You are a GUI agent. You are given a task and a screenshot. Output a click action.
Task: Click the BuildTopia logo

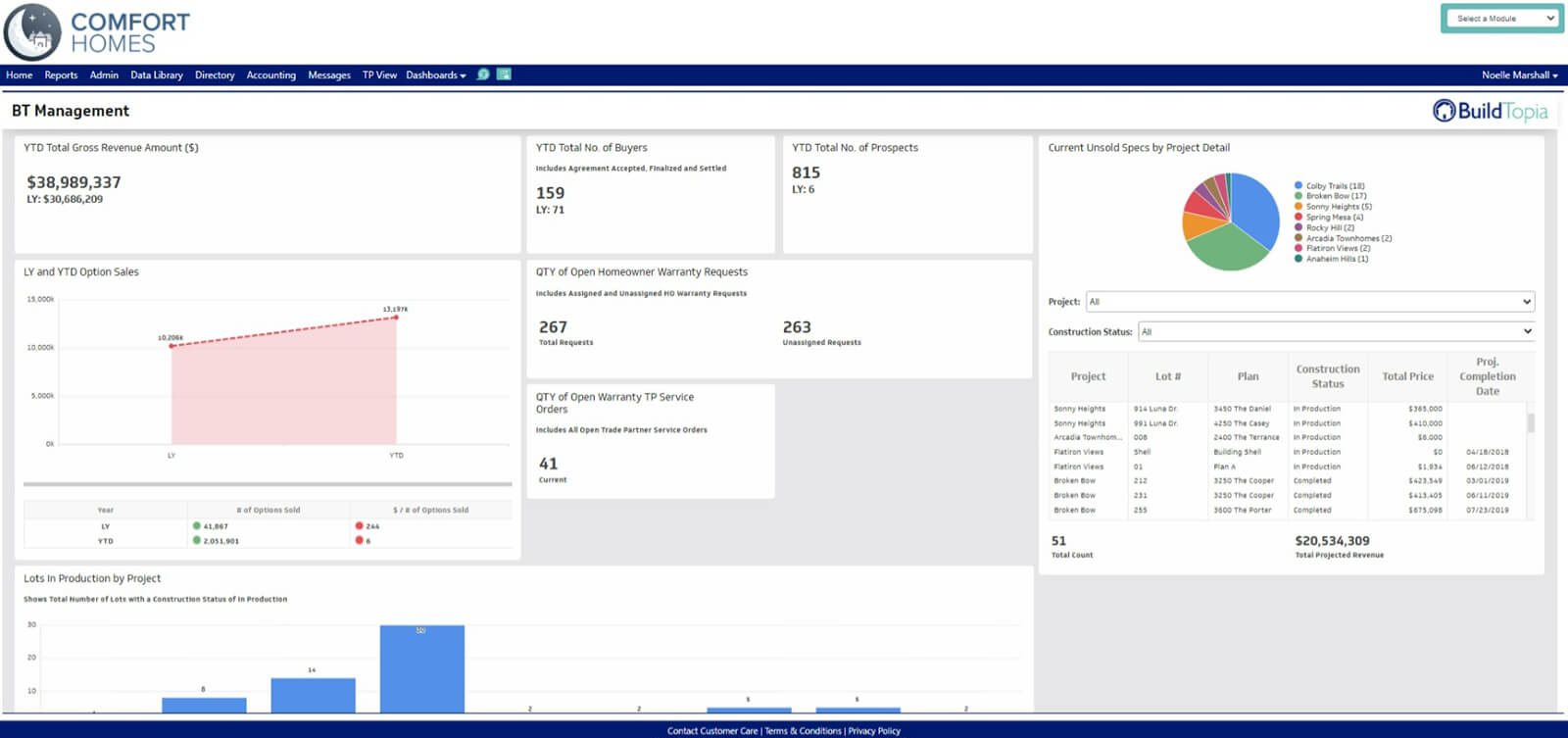pos(1490,111)
